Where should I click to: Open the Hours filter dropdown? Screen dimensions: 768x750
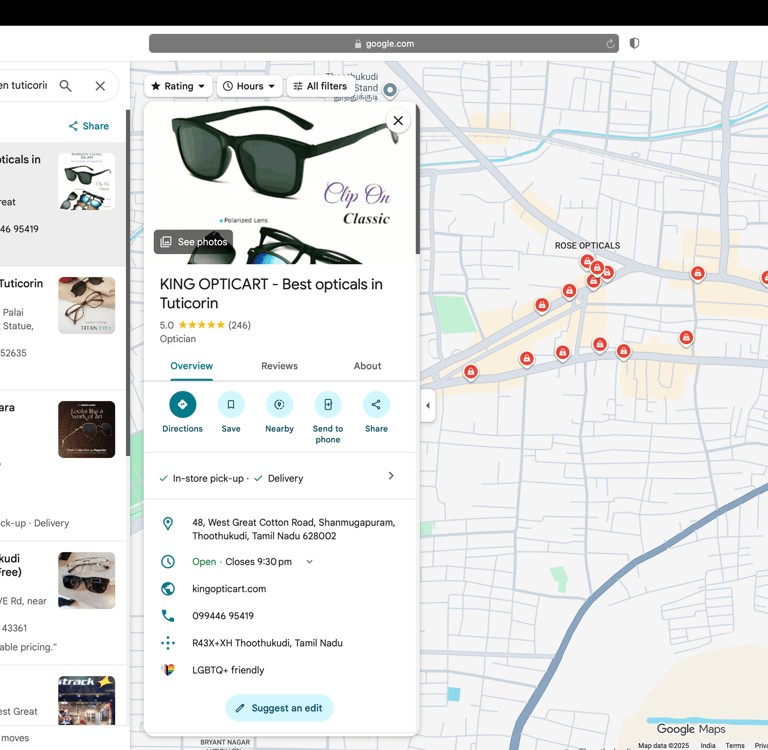[x=249, y=86]
